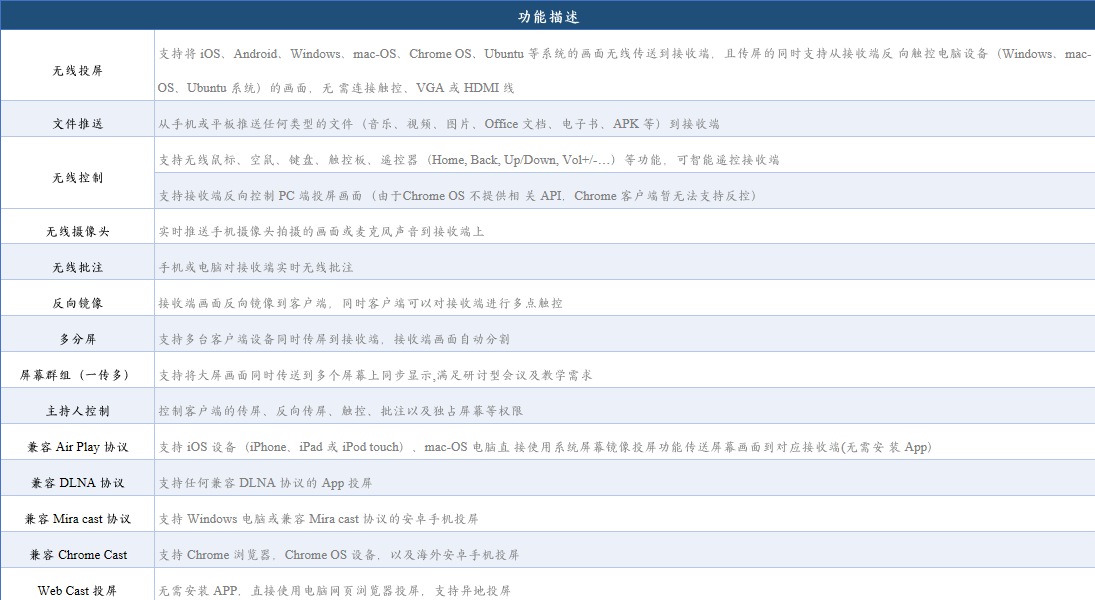Select the 无线批注 feature cell
The width and height of the screenshot is (1095, 600).
pos(78,267)
